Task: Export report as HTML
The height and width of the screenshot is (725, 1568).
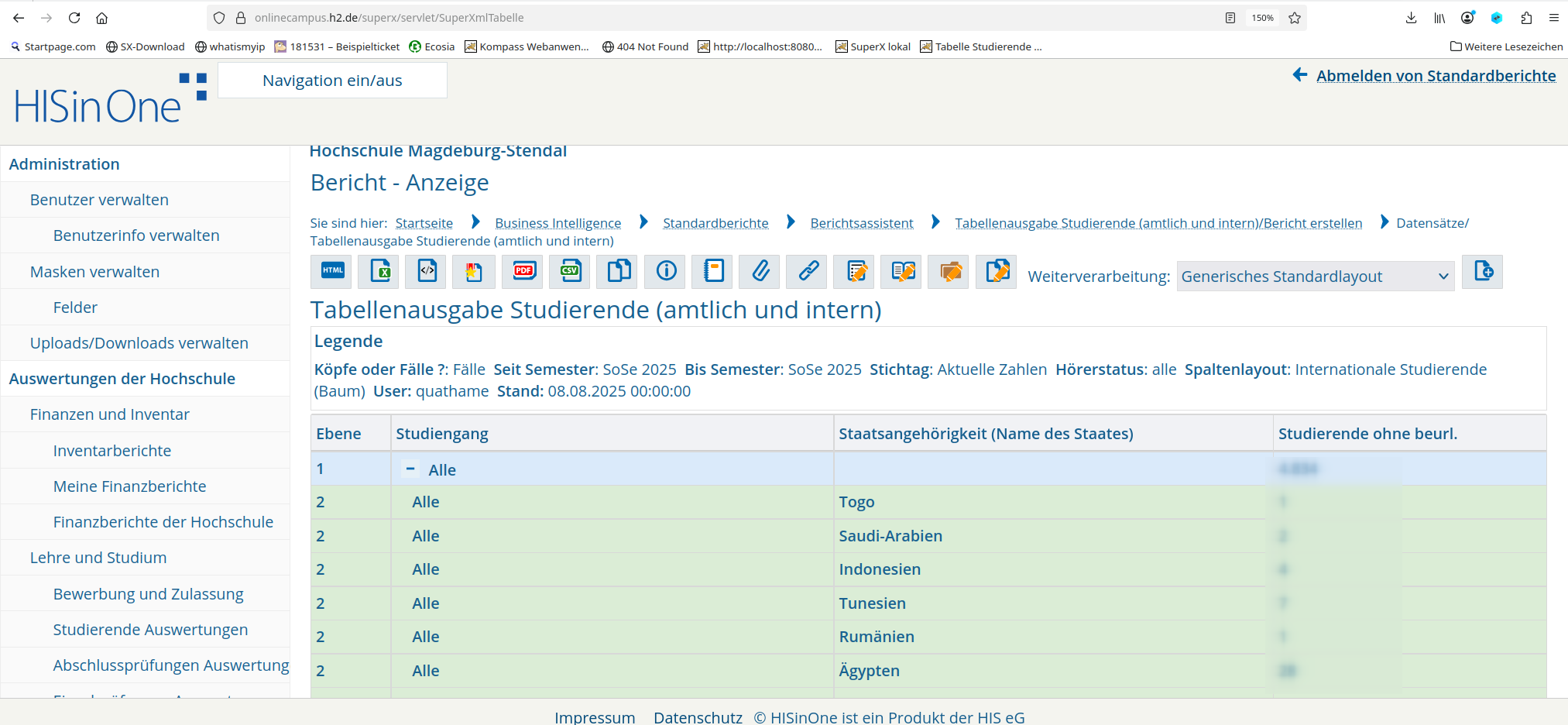Action: pyautogui.click(x=332, y=271)
